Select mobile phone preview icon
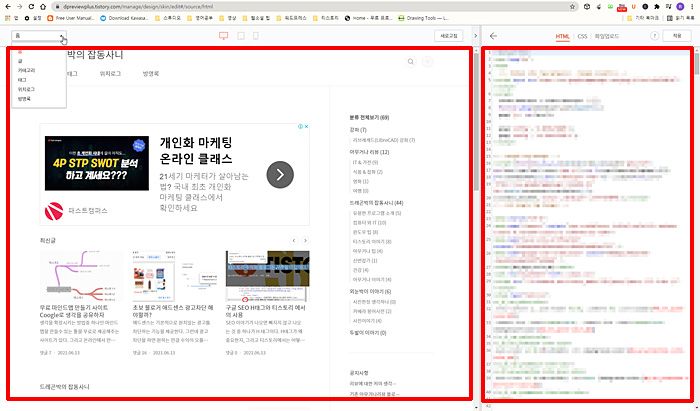Image resolution: width=700 pixels, height=411 pixels. (256, 36)
